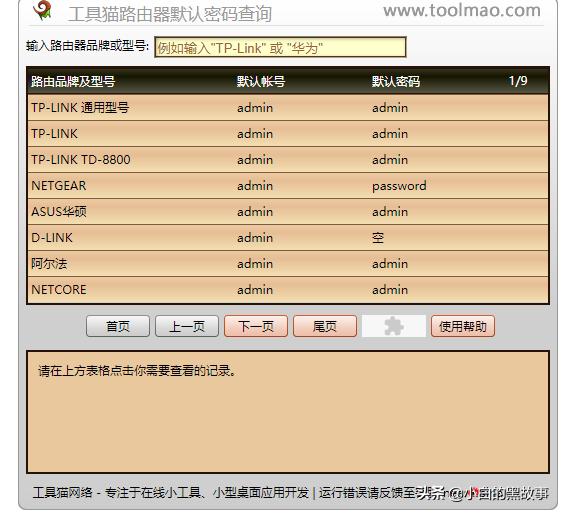Click the 默认帐号 column header
Viewport: 561px width, 513px height.
(261, 81)
